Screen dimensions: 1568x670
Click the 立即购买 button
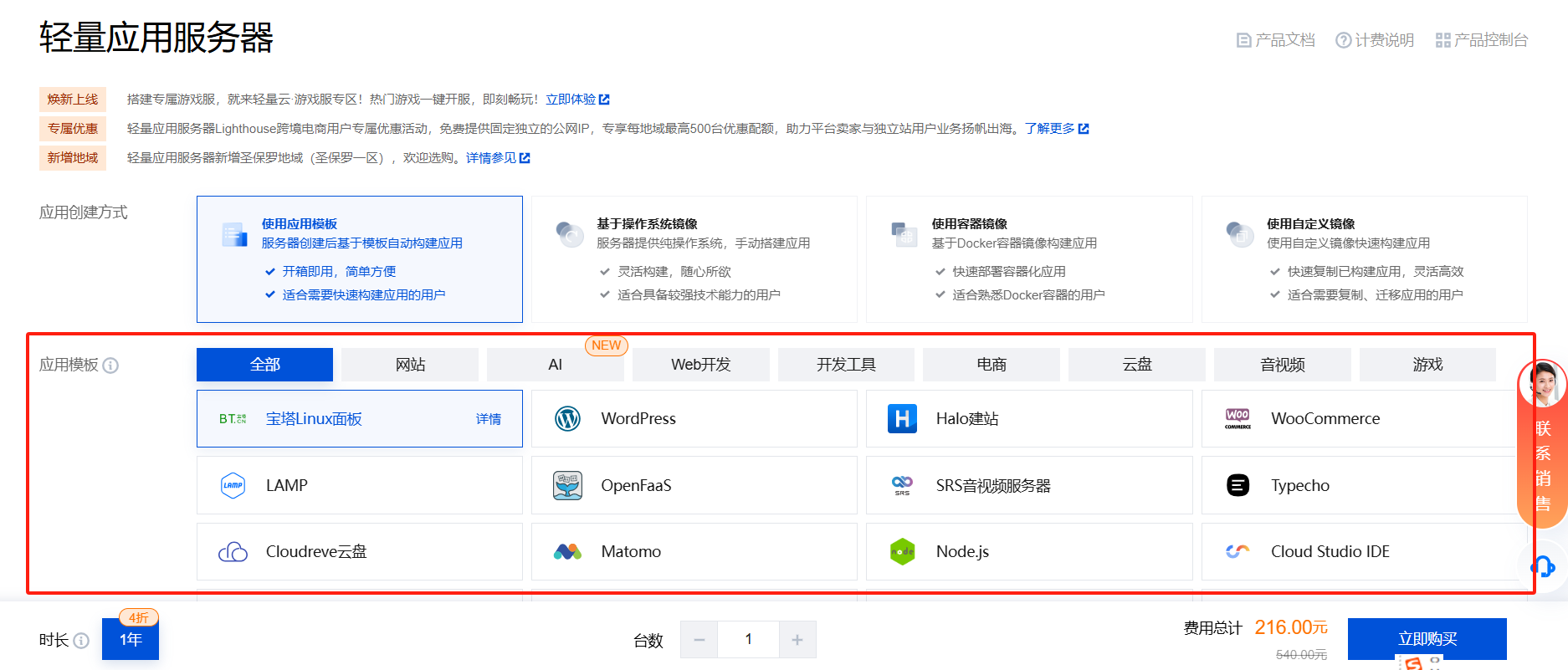[1427, 639]
